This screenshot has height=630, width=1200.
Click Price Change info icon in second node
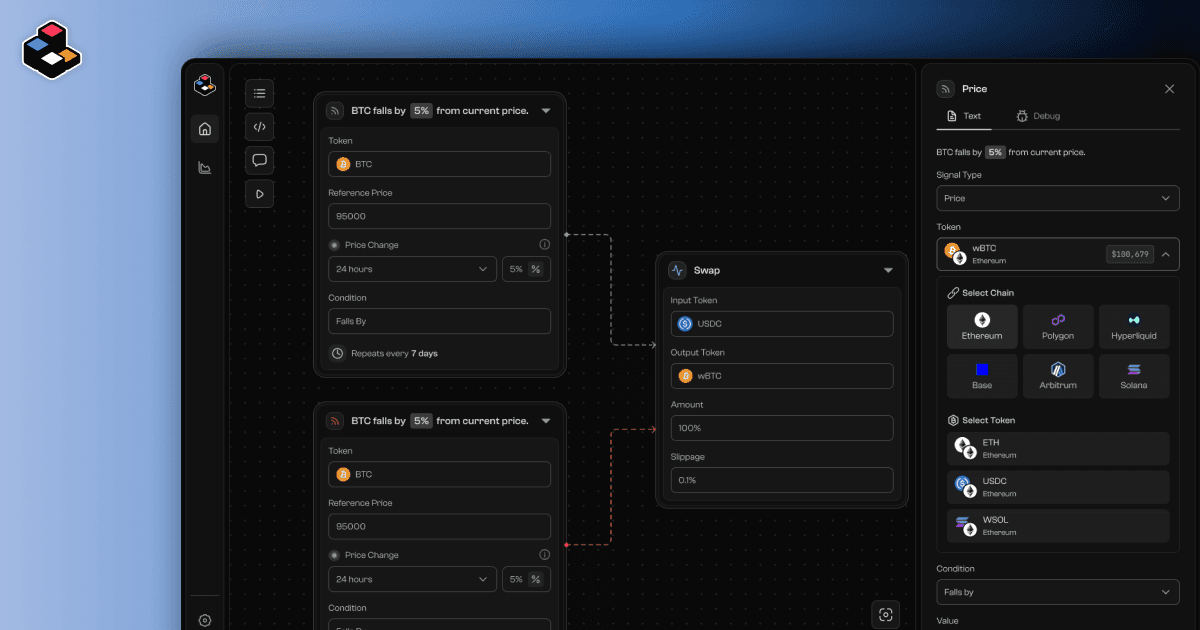pos(545,554)
